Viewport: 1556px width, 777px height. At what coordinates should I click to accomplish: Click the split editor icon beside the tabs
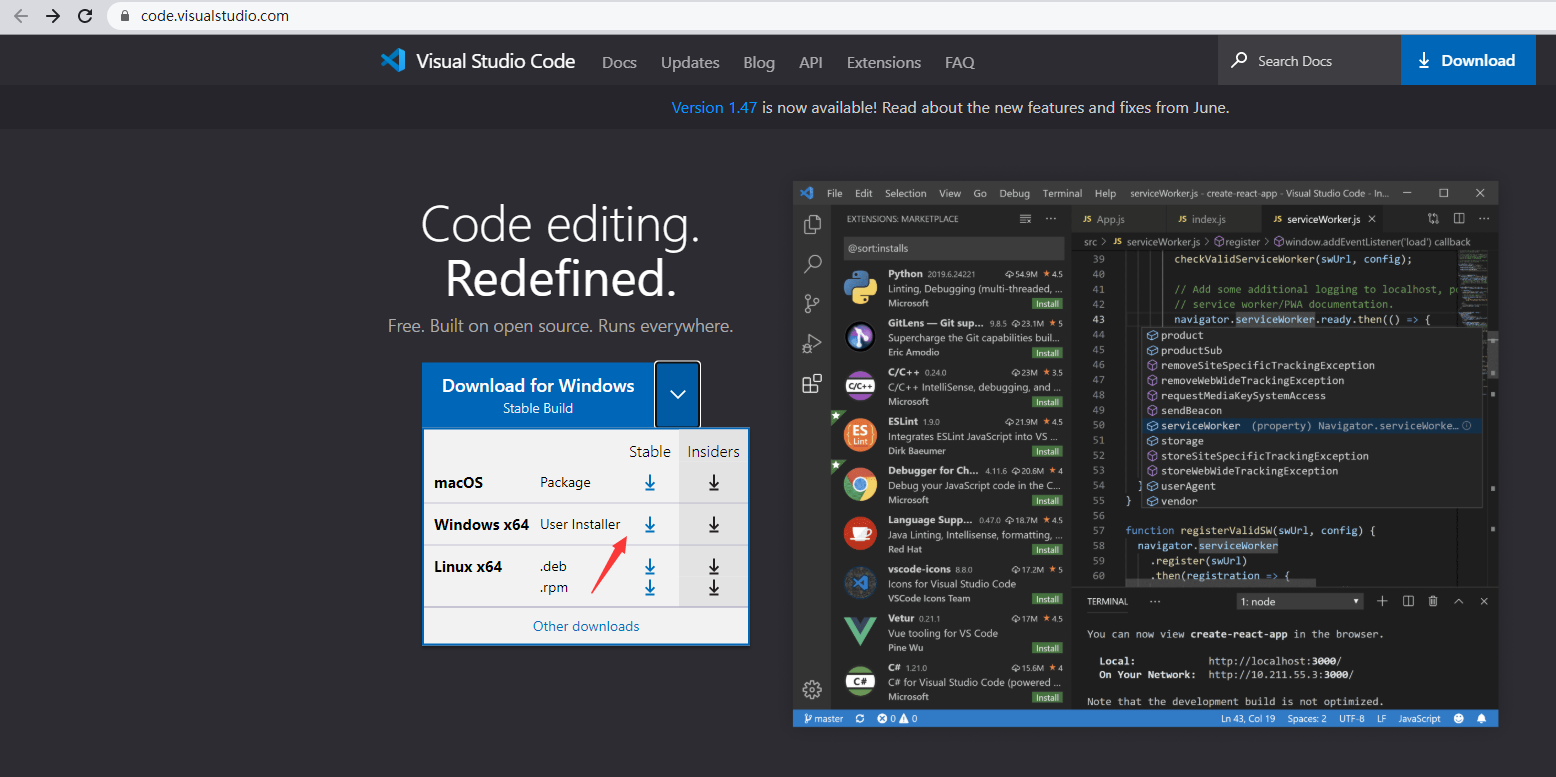1459,219
